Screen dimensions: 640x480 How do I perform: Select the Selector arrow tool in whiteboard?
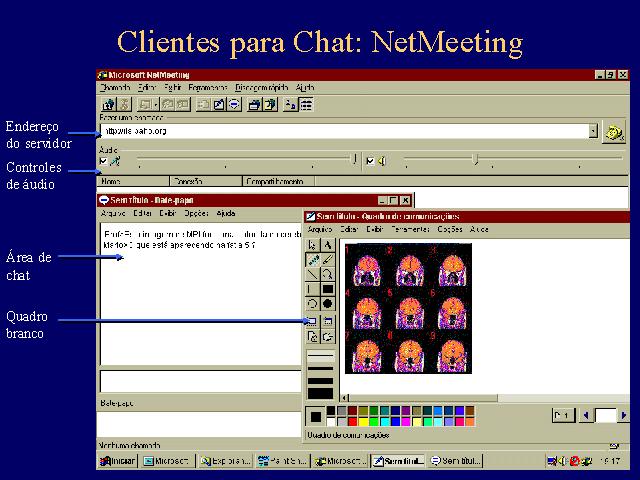coord(313,245)
